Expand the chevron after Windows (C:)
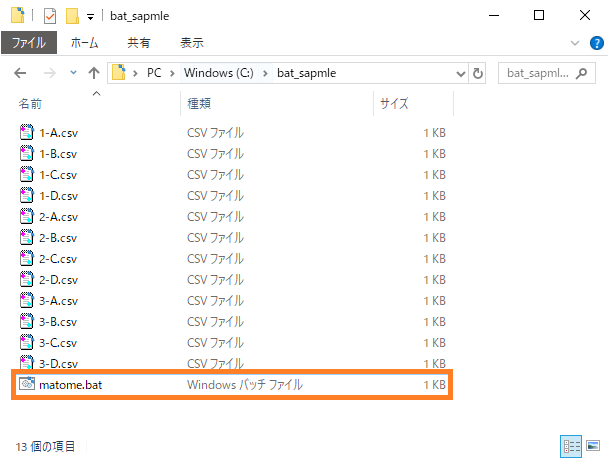 tap(265, 73)
